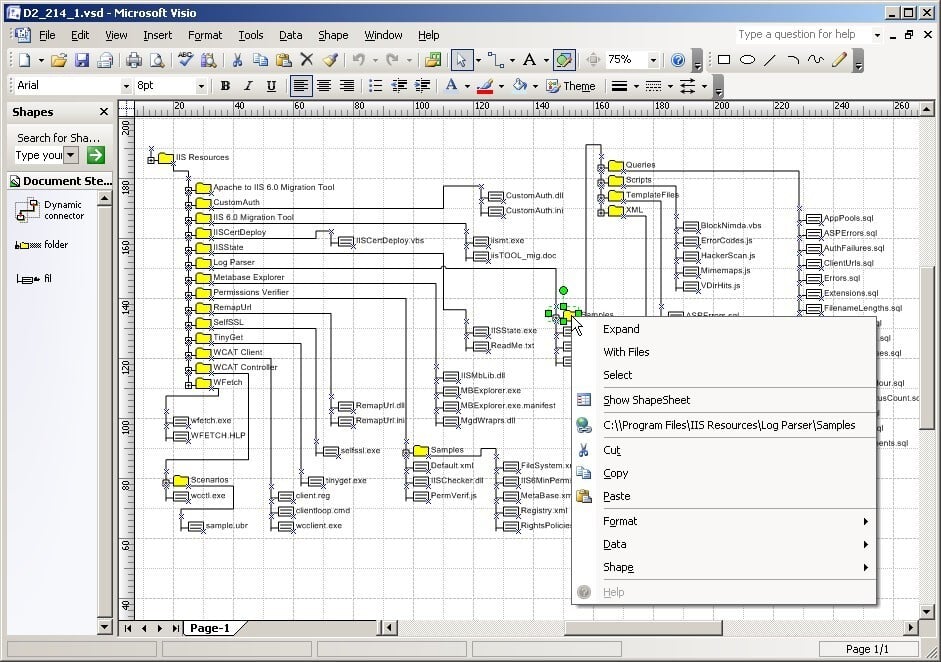Select the Pointer tool
The width and height of the screenshot is (941, 662).
[x=461, y=60]
